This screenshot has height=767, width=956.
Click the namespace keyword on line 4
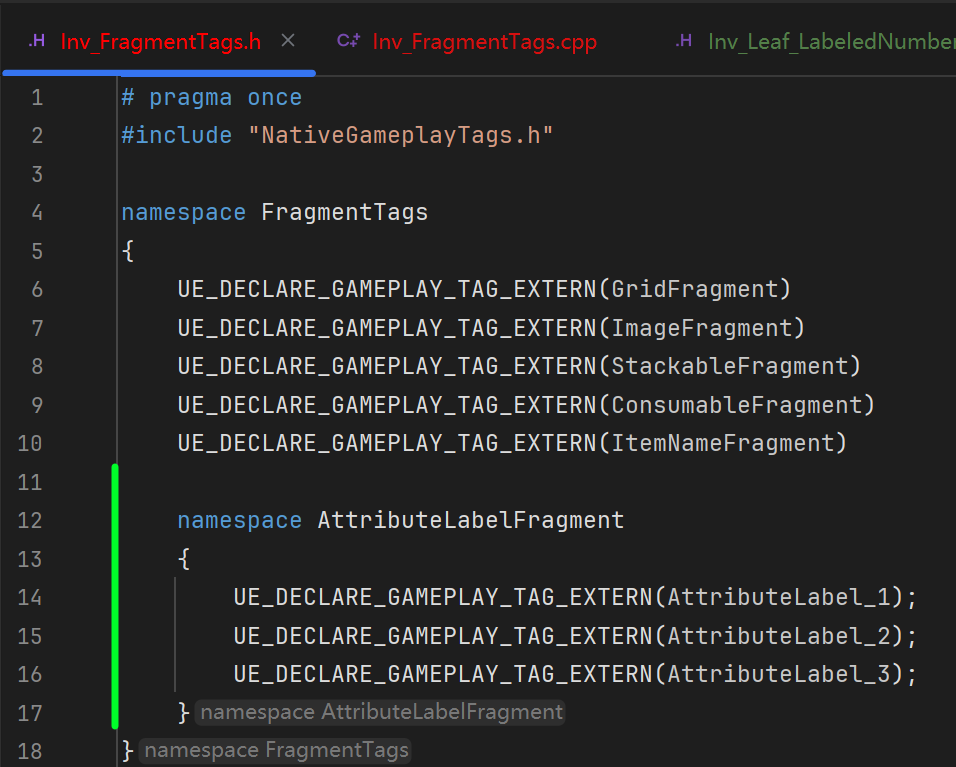pos(184,213)
